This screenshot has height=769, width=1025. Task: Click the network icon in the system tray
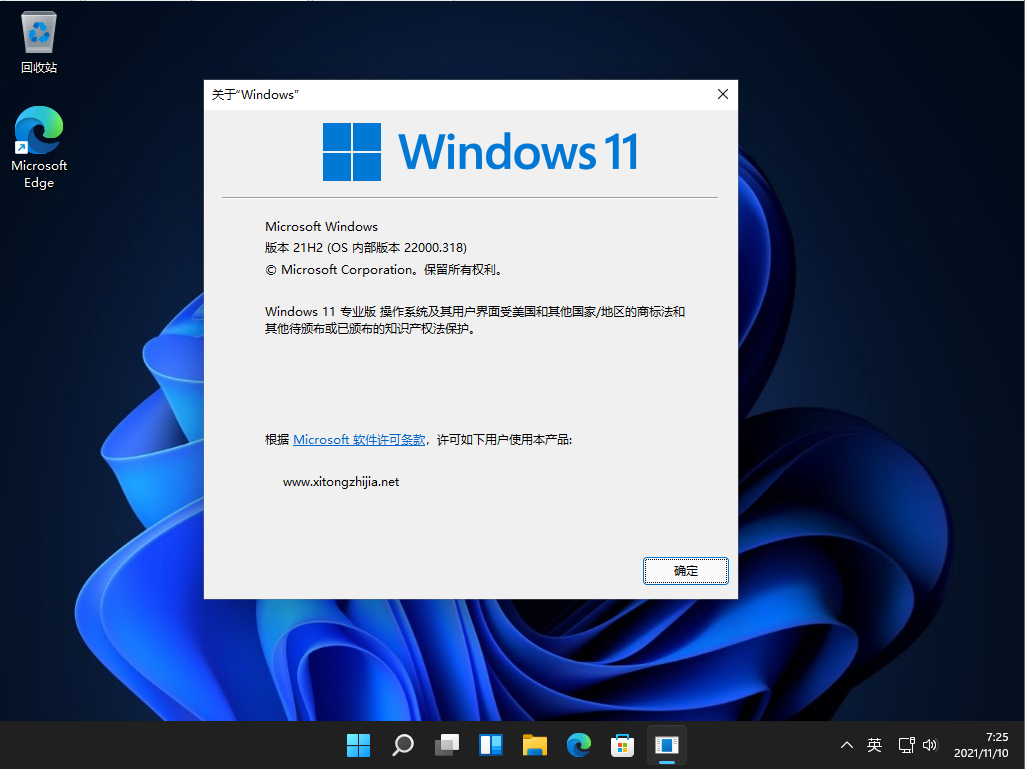tap(905, 745)
